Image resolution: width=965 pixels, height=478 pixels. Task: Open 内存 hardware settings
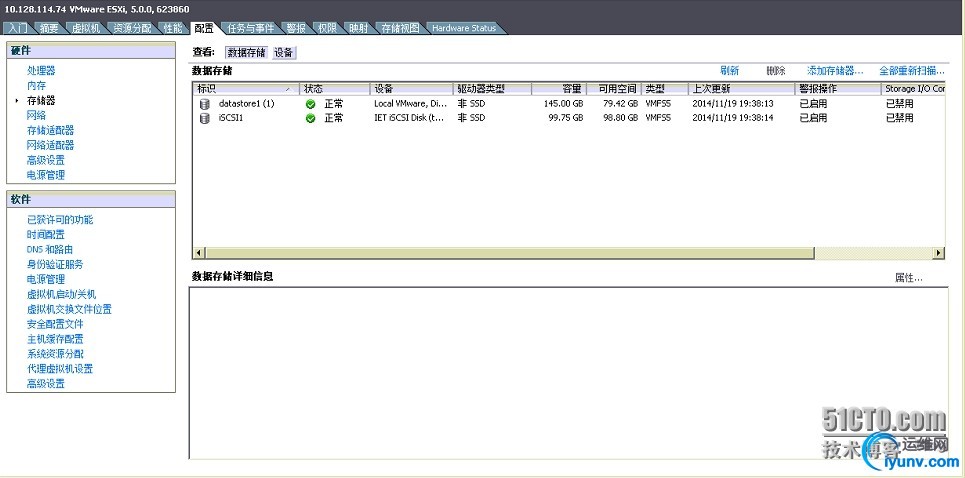(x=36, y=86)
